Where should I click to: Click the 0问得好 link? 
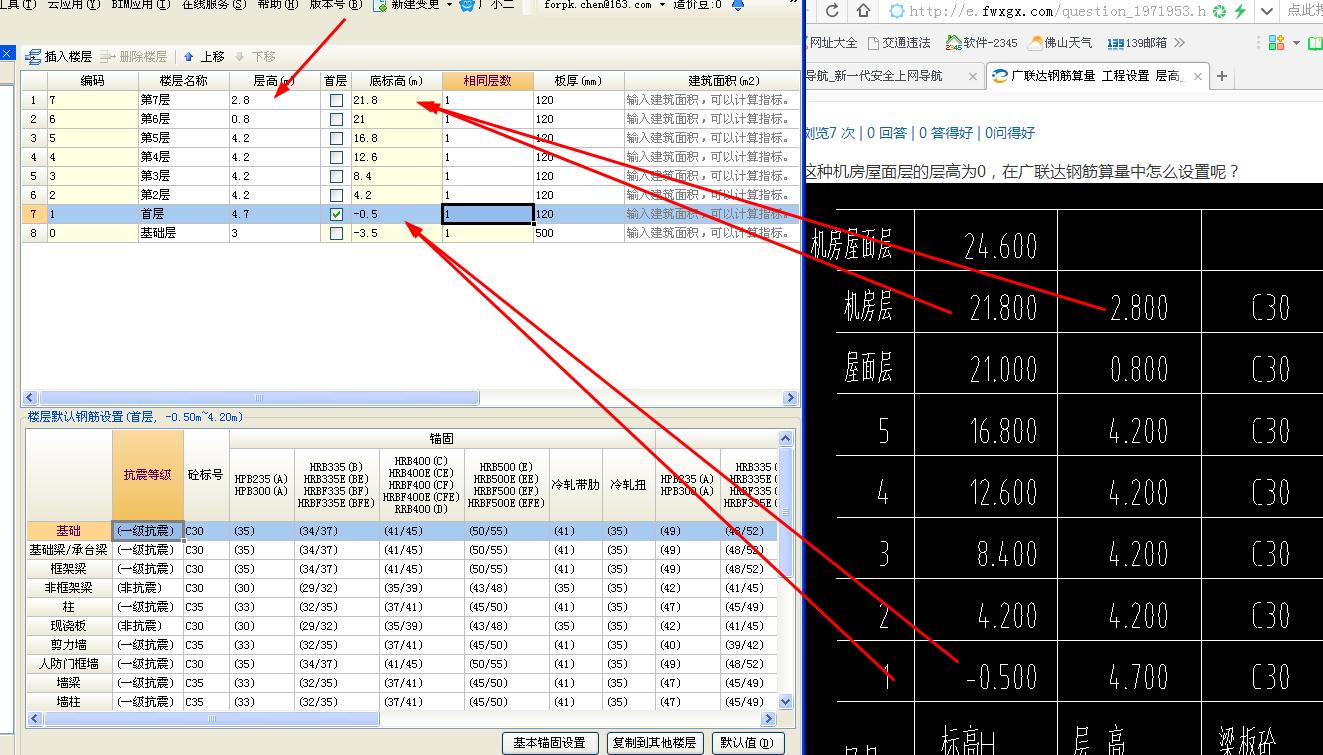(x=1009, y=133)
